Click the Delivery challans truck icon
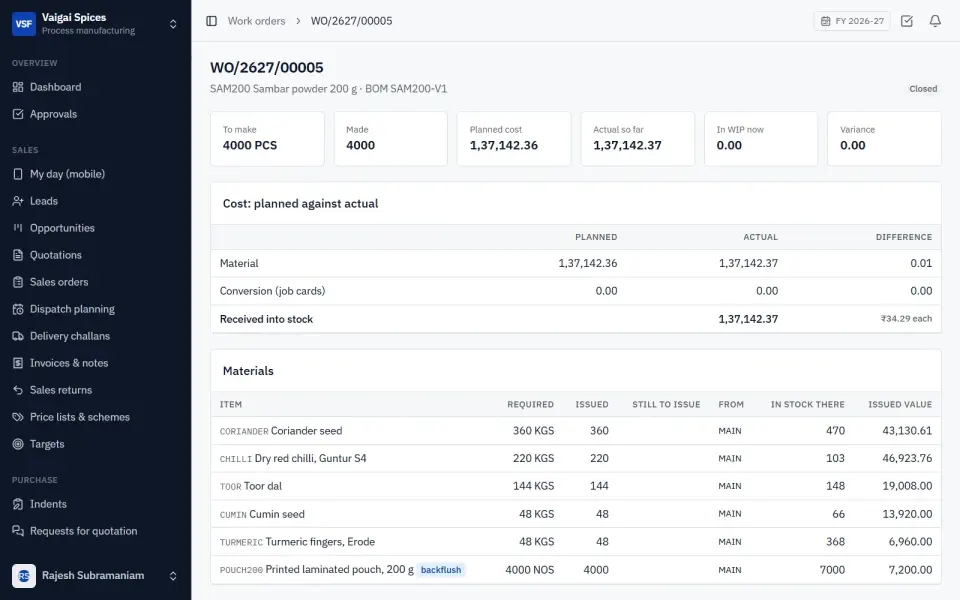Image resolution: width=960 pixels, height=600 pixels. 18,336
